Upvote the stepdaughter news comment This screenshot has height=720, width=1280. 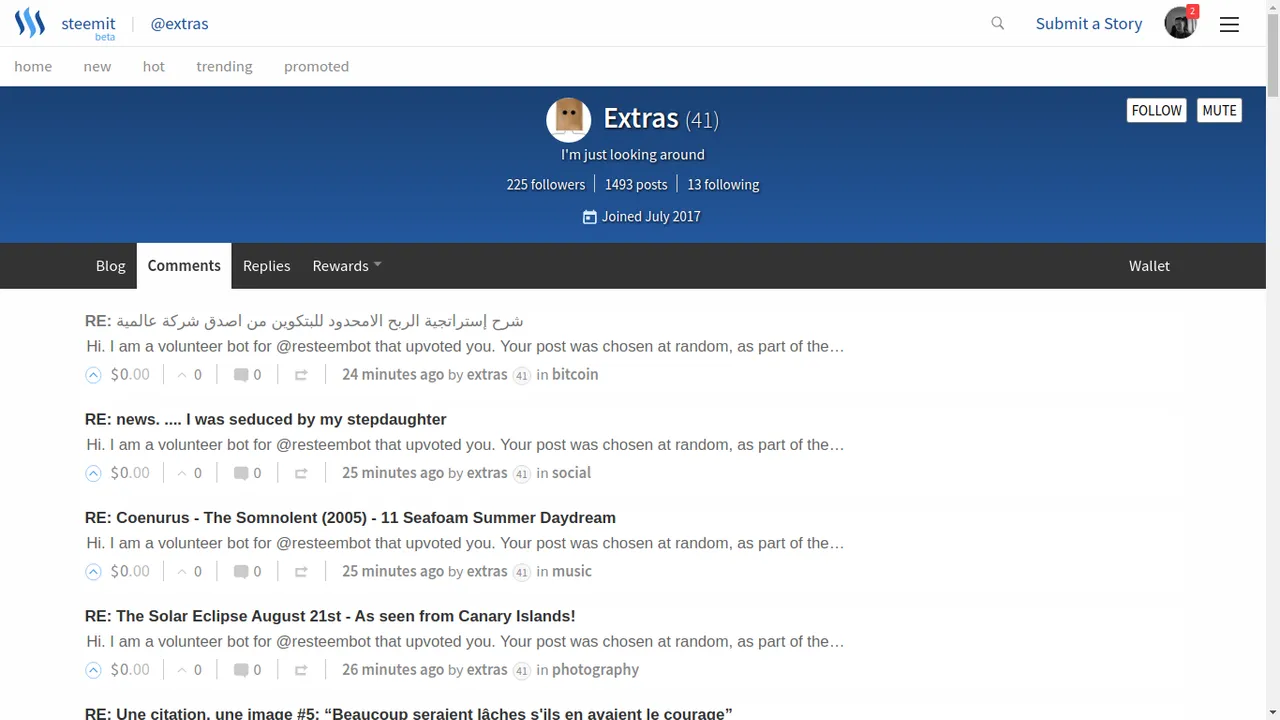point(93,473)
